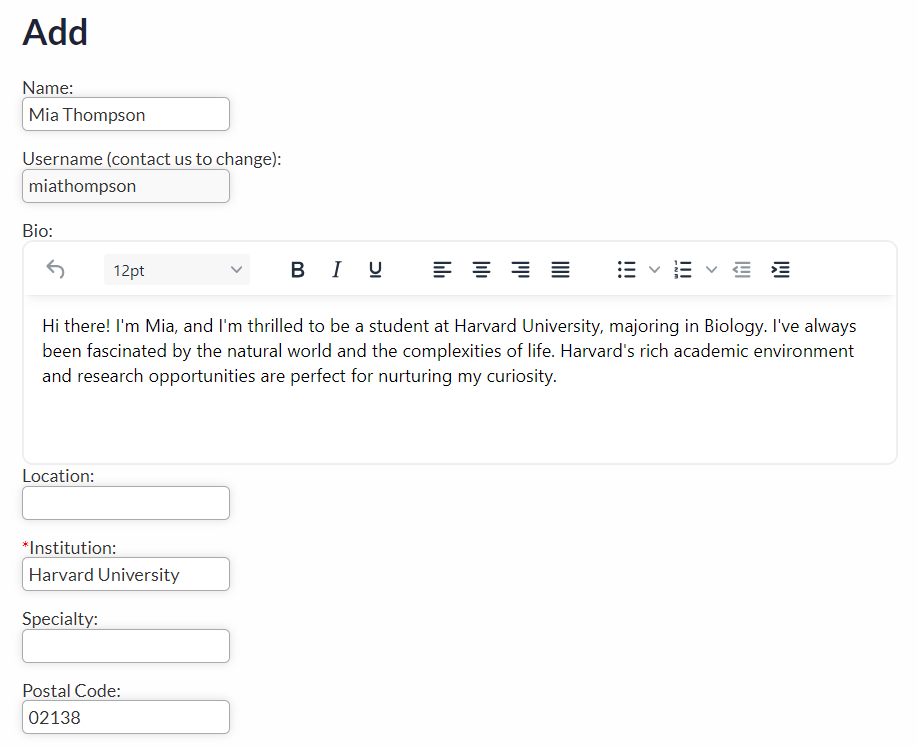Click the Institution field with Harvard University
918x746 pixels.
126,574
